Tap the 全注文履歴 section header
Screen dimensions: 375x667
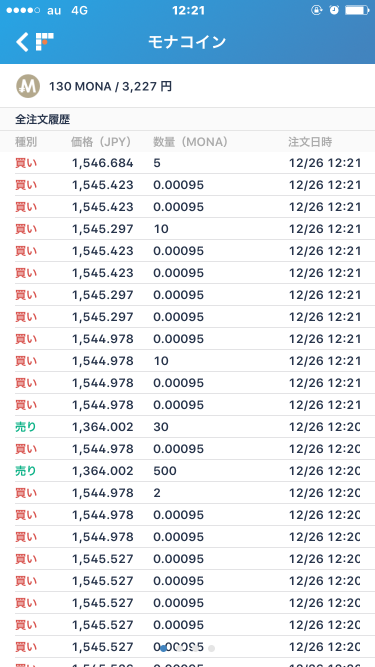(43, 120)
